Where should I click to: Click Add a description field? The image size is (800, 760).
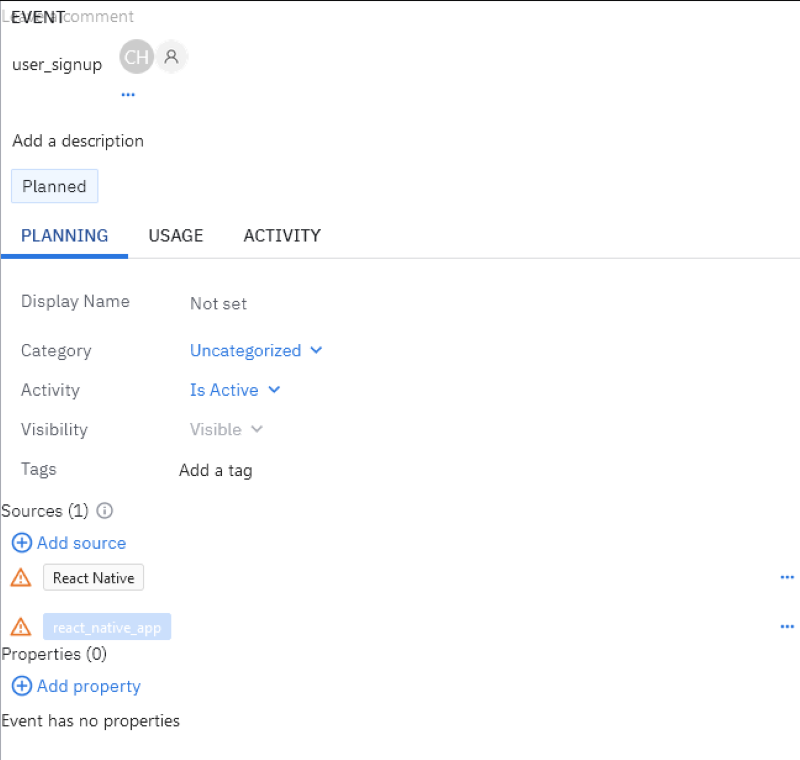pyautogui.click(x=78, y=141)
